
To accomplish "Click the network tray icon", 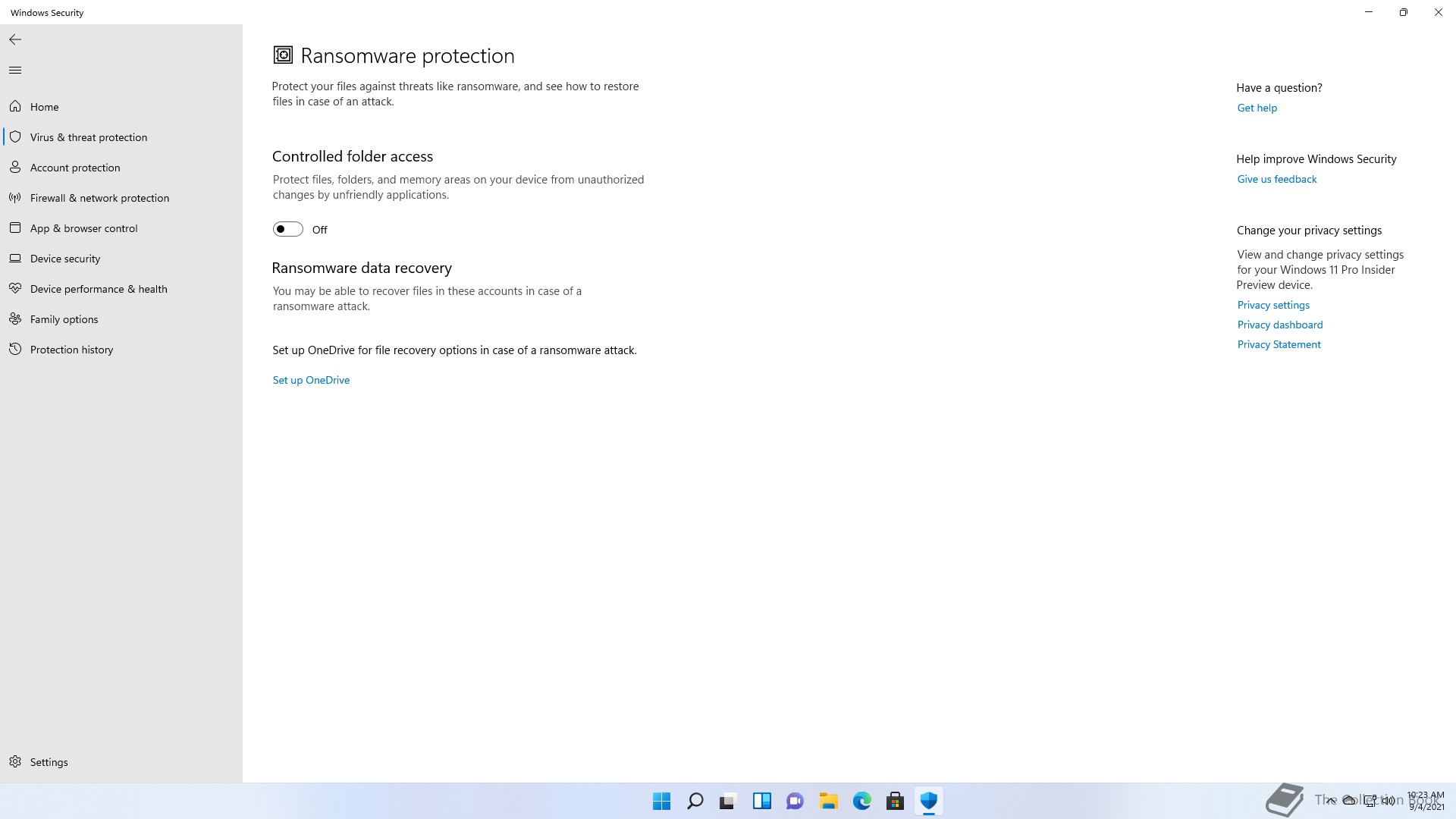I will (x=1370, y=801).
